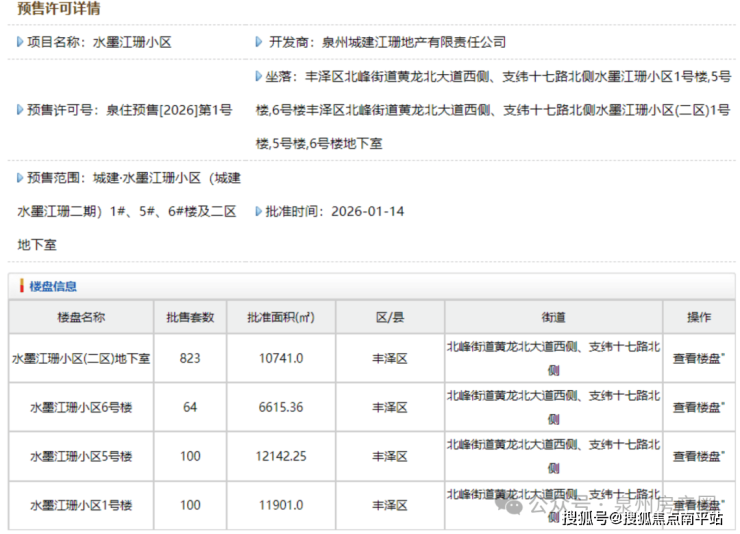Select the arrow icon before 坐落

[x=258, y=76]
